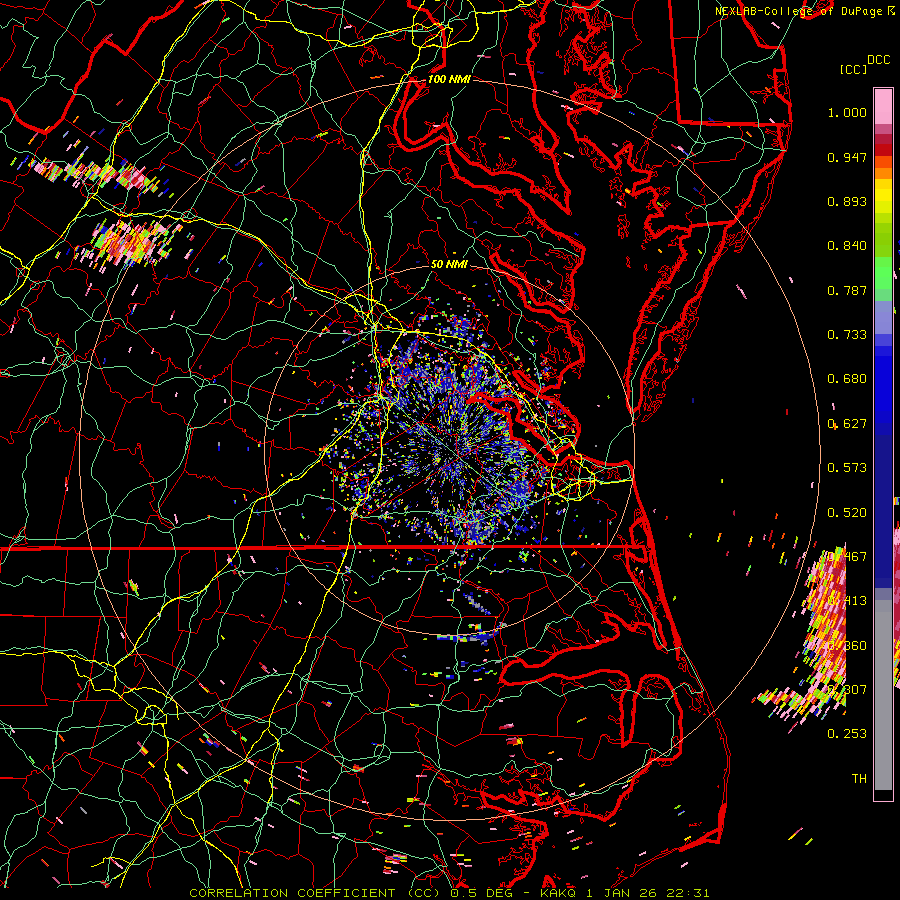The width and height of the screenshot is (900, 900).
Task: Click the 0.787 scale value
Action: [847, 290]
